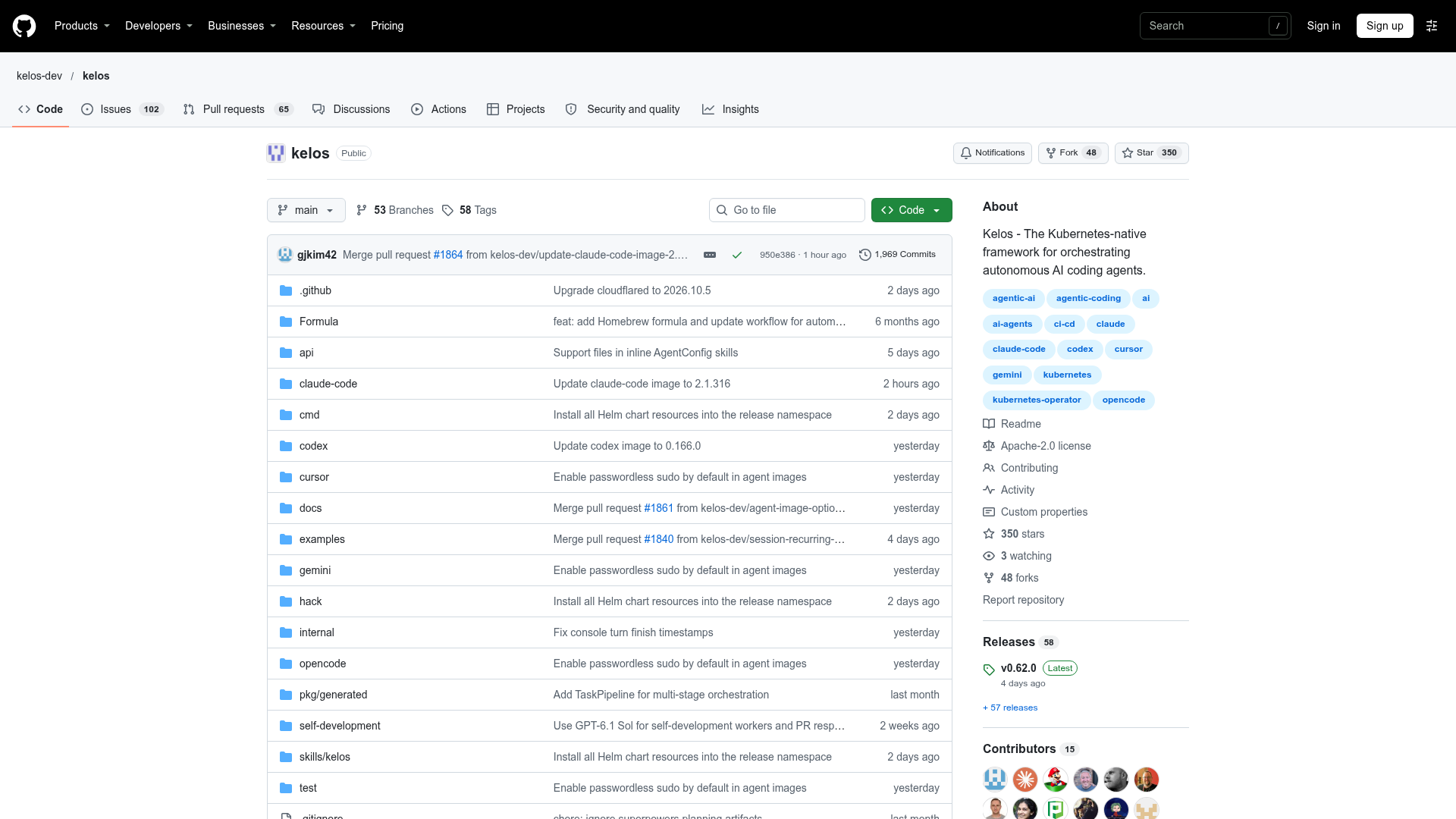This screenshot has width=1456, height=819.
Task: Switch to the Pull requests tab
Action: tap(238, 109)
